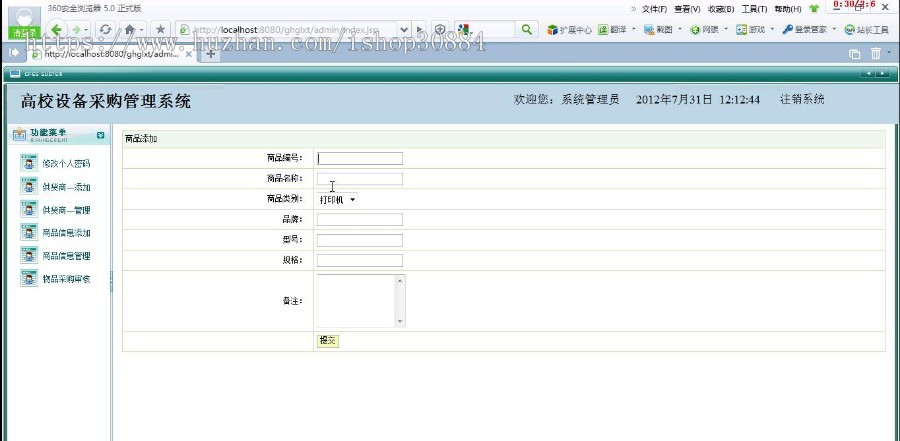
Task: Click the 注销系统 logout link
Action: 802,99
